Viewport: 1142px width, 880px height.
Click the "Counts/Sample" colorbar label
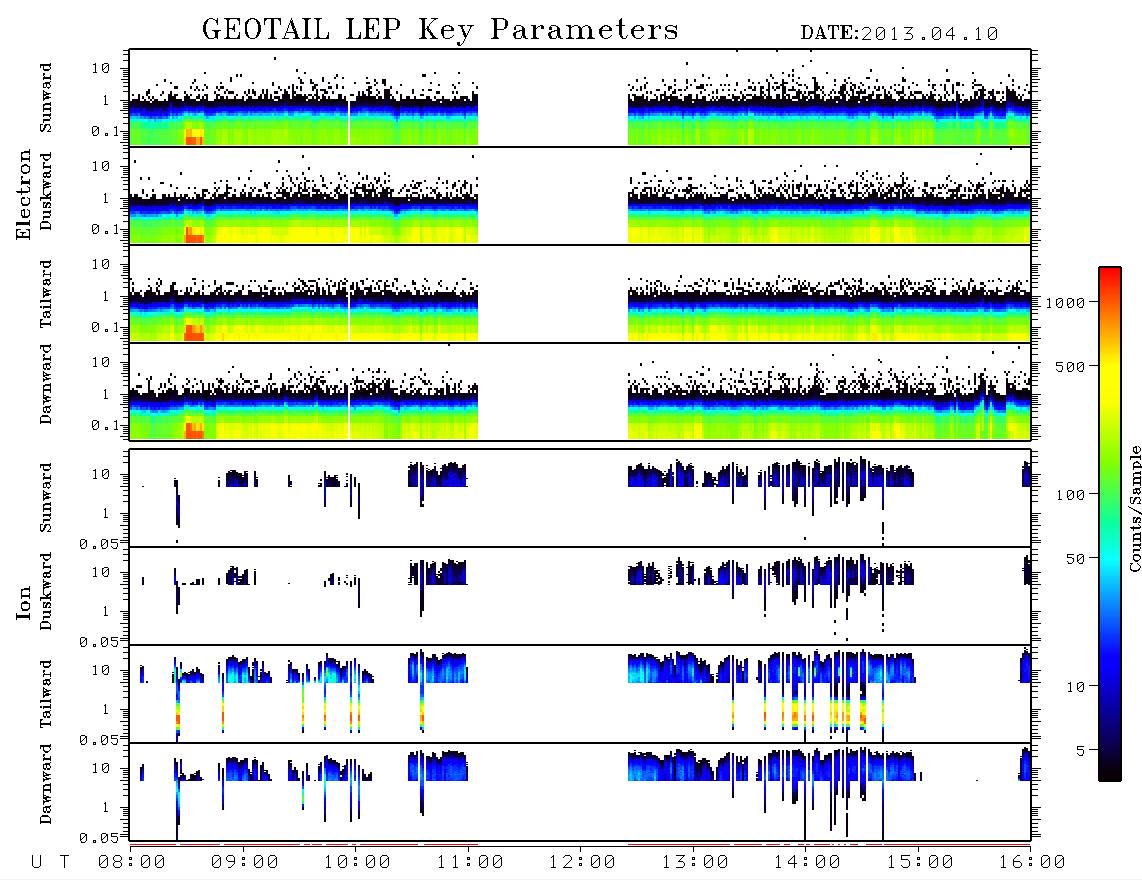coord(1134,509)
